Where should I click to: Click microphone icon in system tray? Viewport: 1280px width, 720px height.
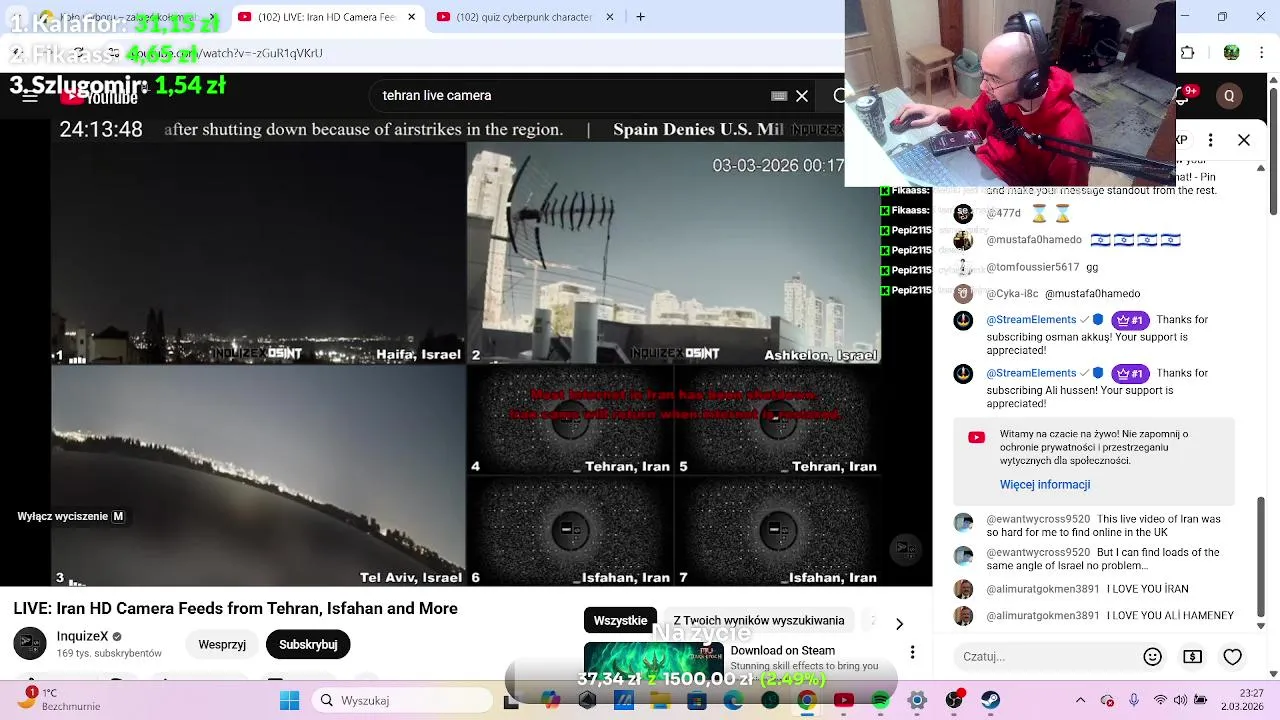[1134, 701]
